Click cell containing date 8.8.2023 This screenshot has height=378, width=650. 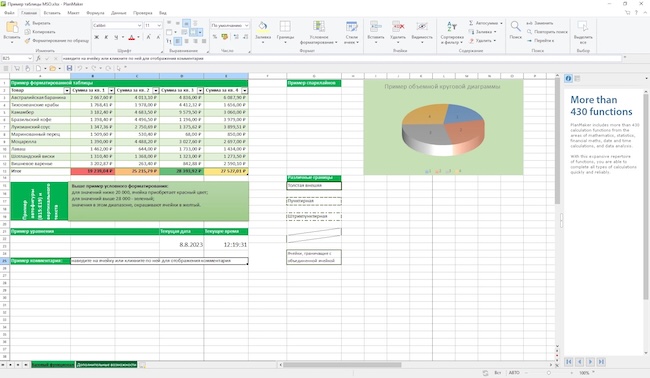coord(181,245)
